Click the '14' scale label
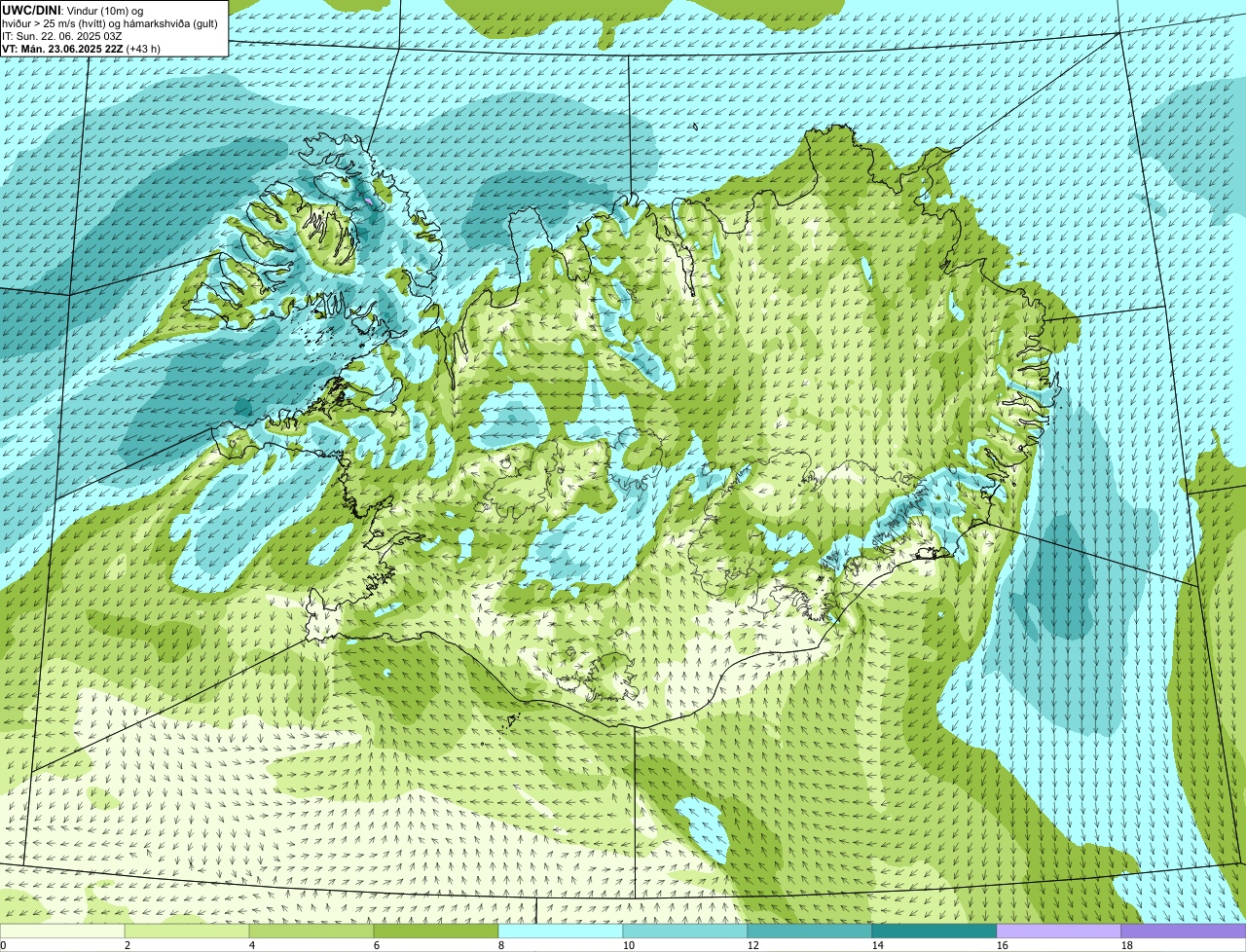This screenshot has width=1246, height=952. coord(878,945)
